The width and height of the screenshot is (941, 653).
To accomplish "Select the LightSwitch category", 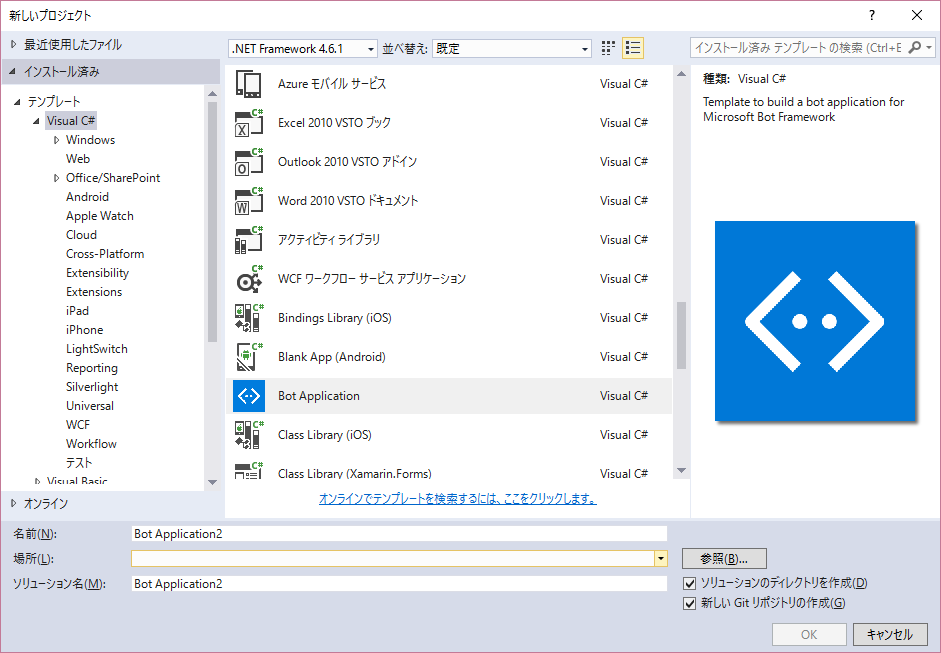I will (97, 349).
